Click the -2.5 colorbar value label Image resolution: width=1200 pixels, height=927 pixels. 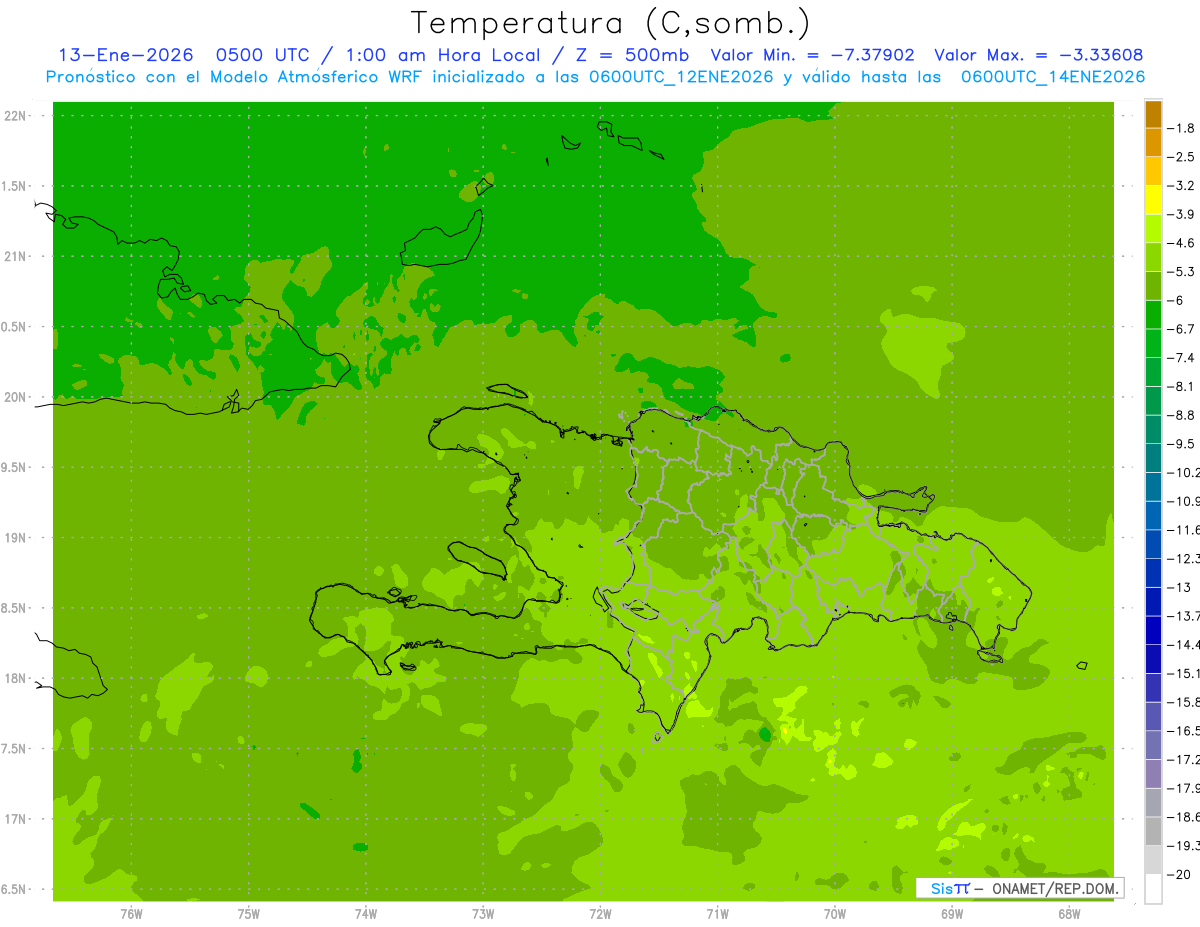[x=1181, y=157]
